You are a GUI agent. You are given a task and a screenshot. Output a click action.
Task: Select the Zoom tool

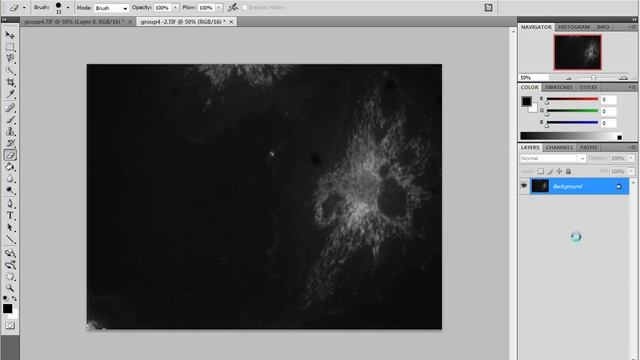[x=10, y=288]
